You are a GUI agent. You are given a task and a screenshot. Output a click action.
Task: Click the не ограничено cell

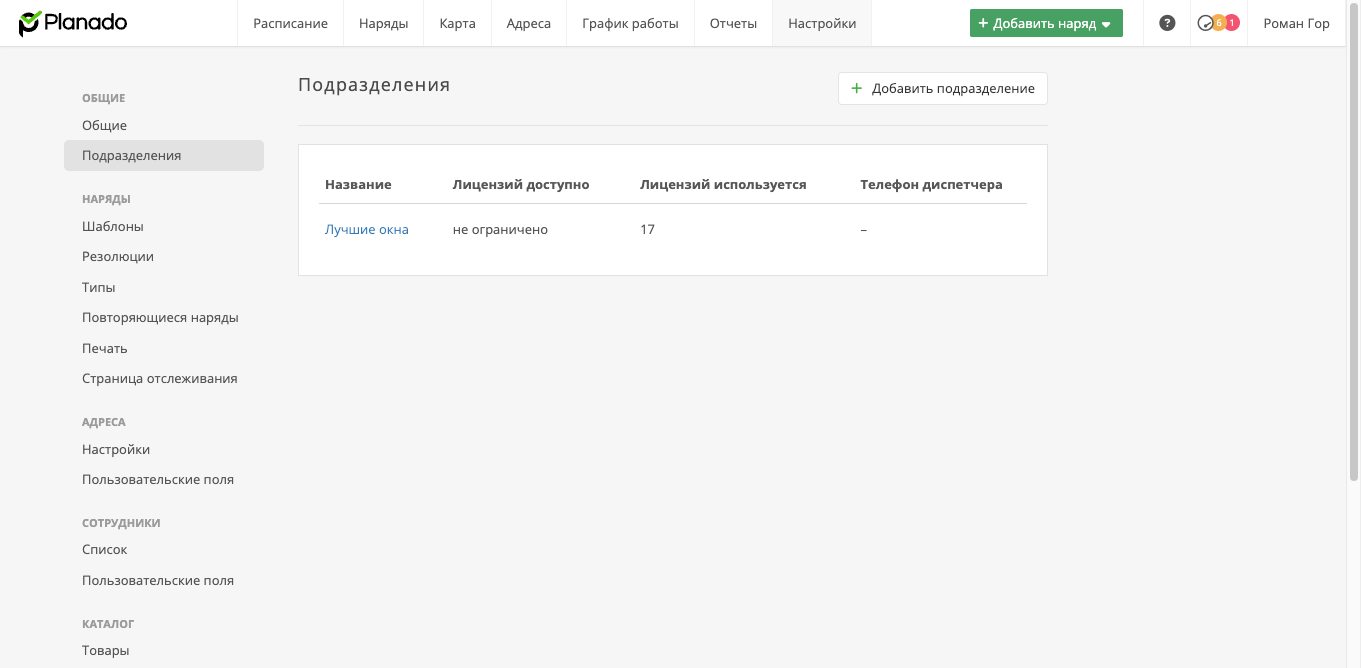500,229
